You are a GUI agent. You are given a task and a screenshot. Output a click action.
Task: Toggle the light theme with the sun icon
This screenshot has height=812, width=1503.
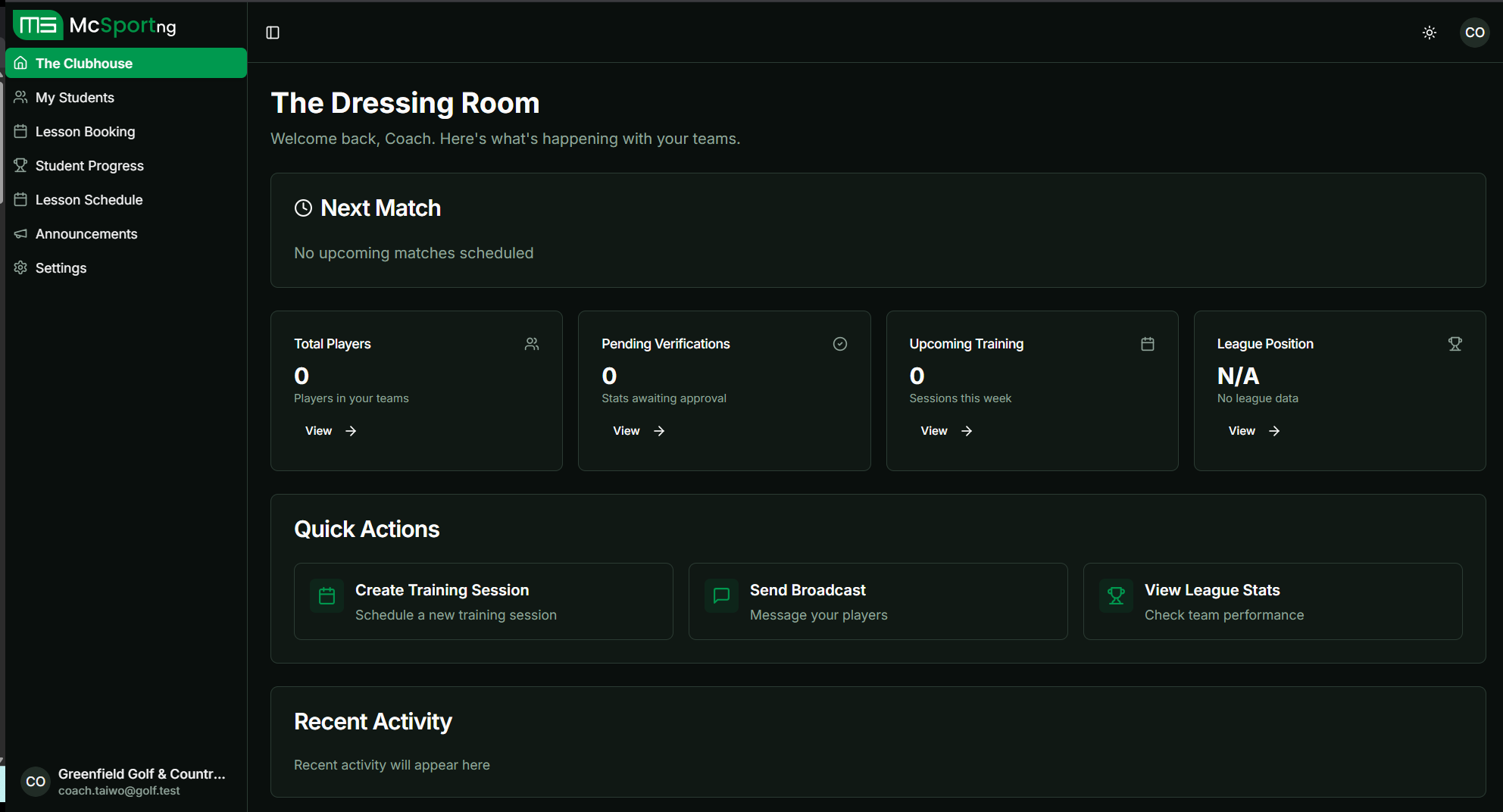click(x=1430, y=33)
